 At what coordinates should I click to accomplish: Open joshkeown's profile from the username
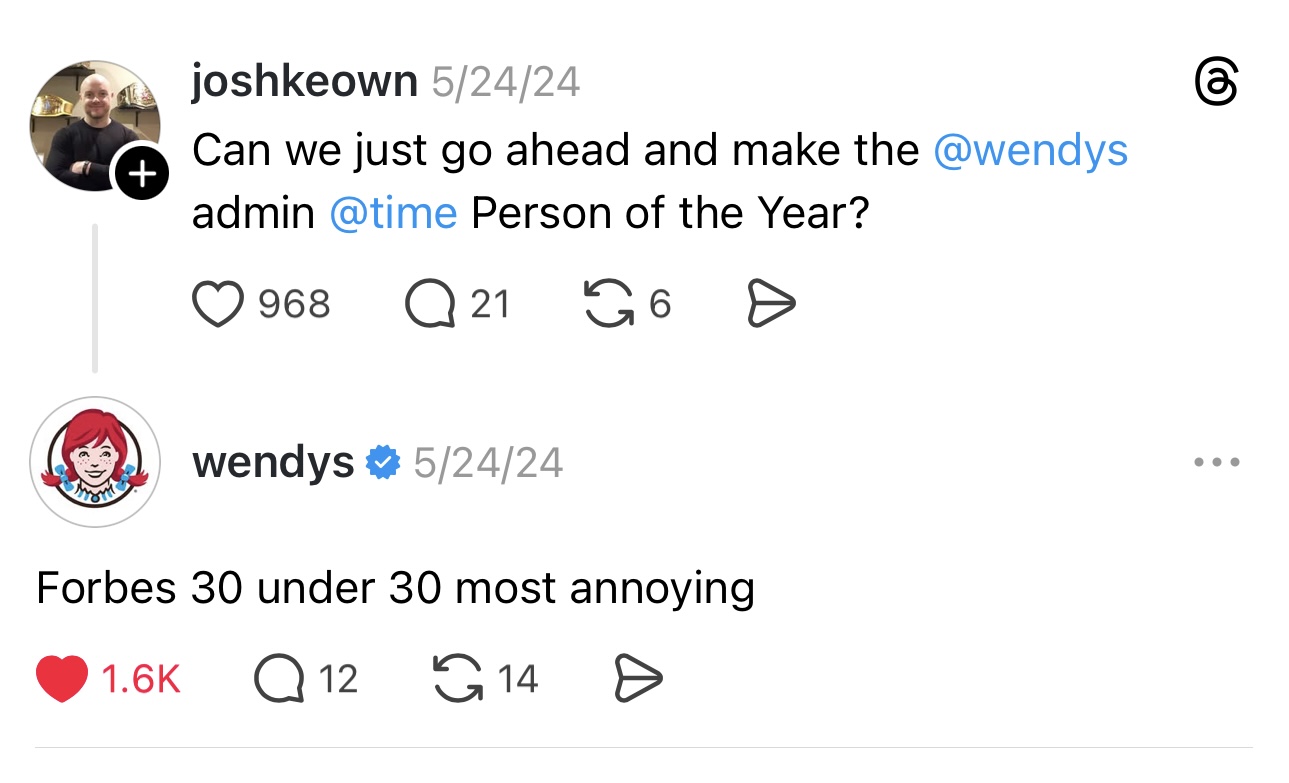(305, 81)
